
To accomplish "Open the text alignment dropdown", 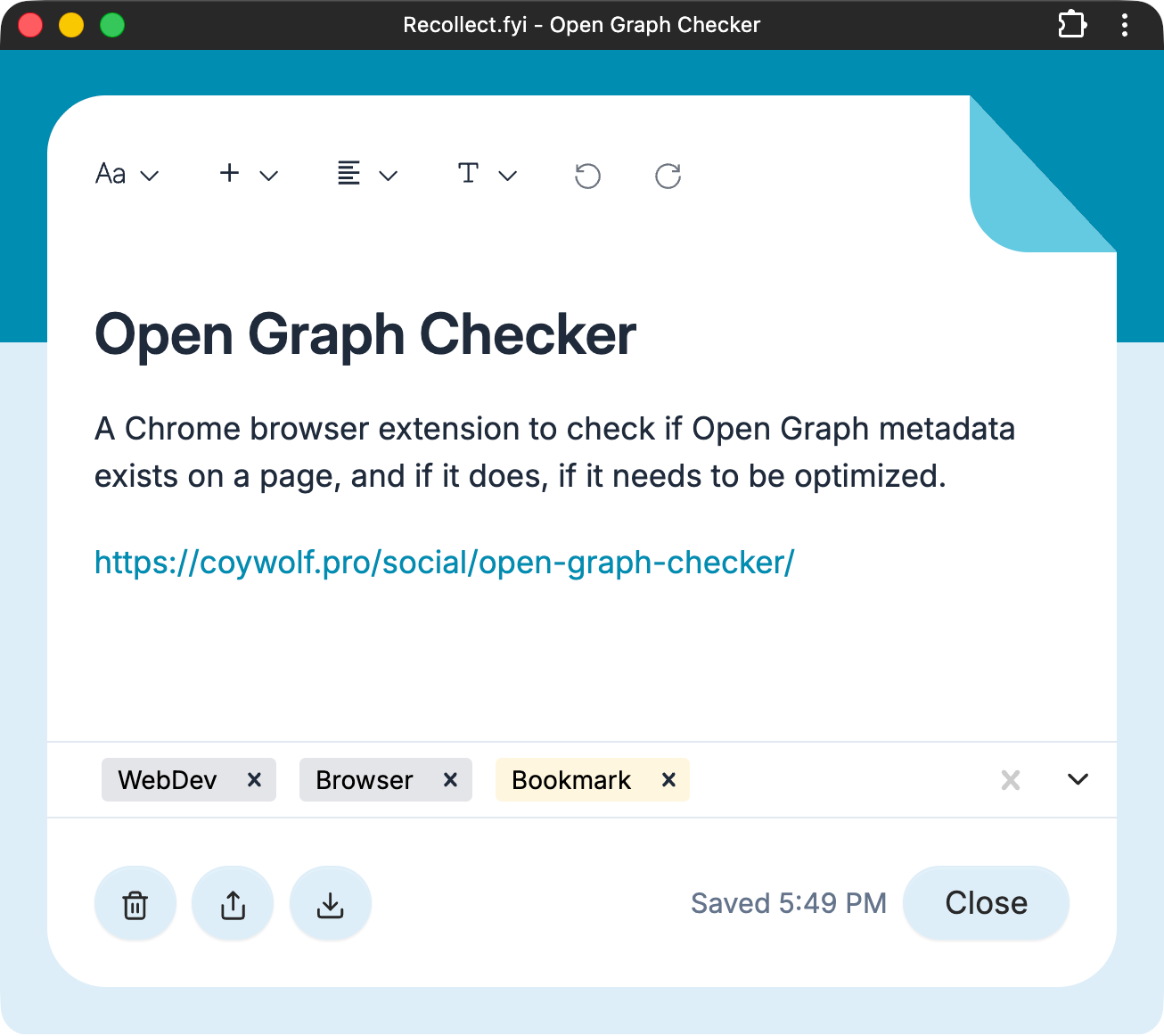I will coord(366,174).
